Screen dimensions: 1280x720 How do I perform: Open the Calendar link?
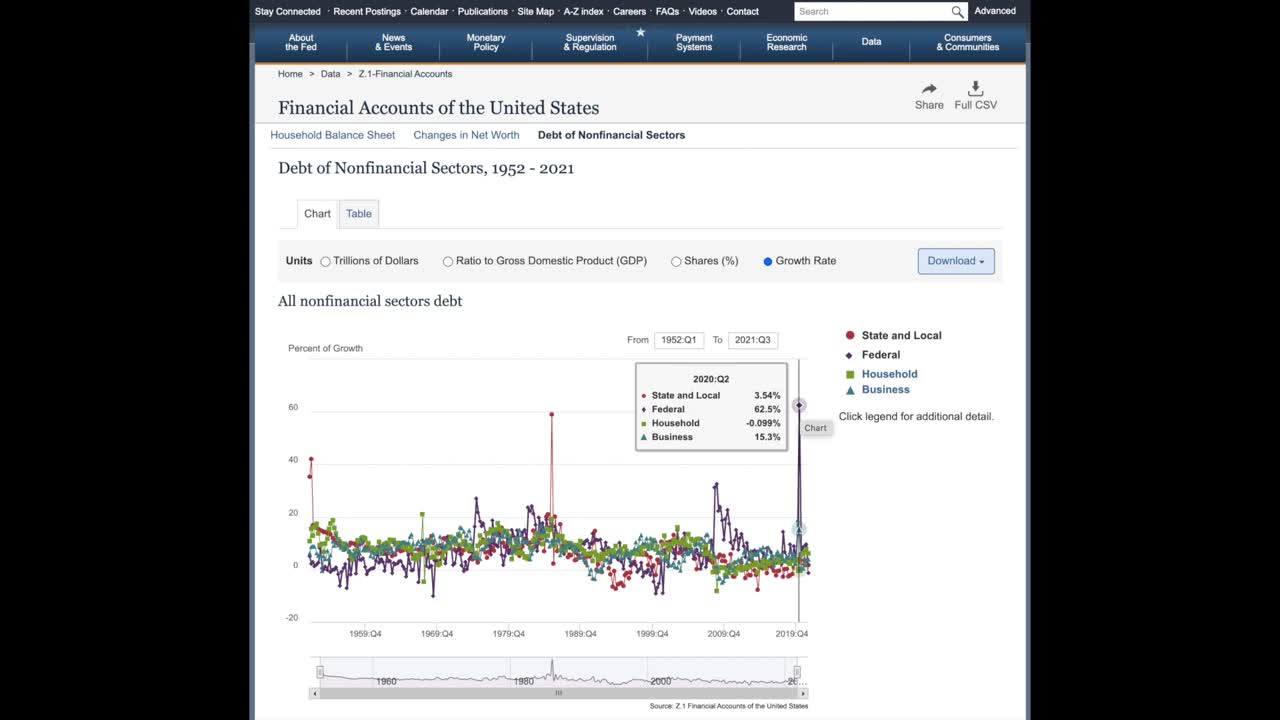pos(429,12)
